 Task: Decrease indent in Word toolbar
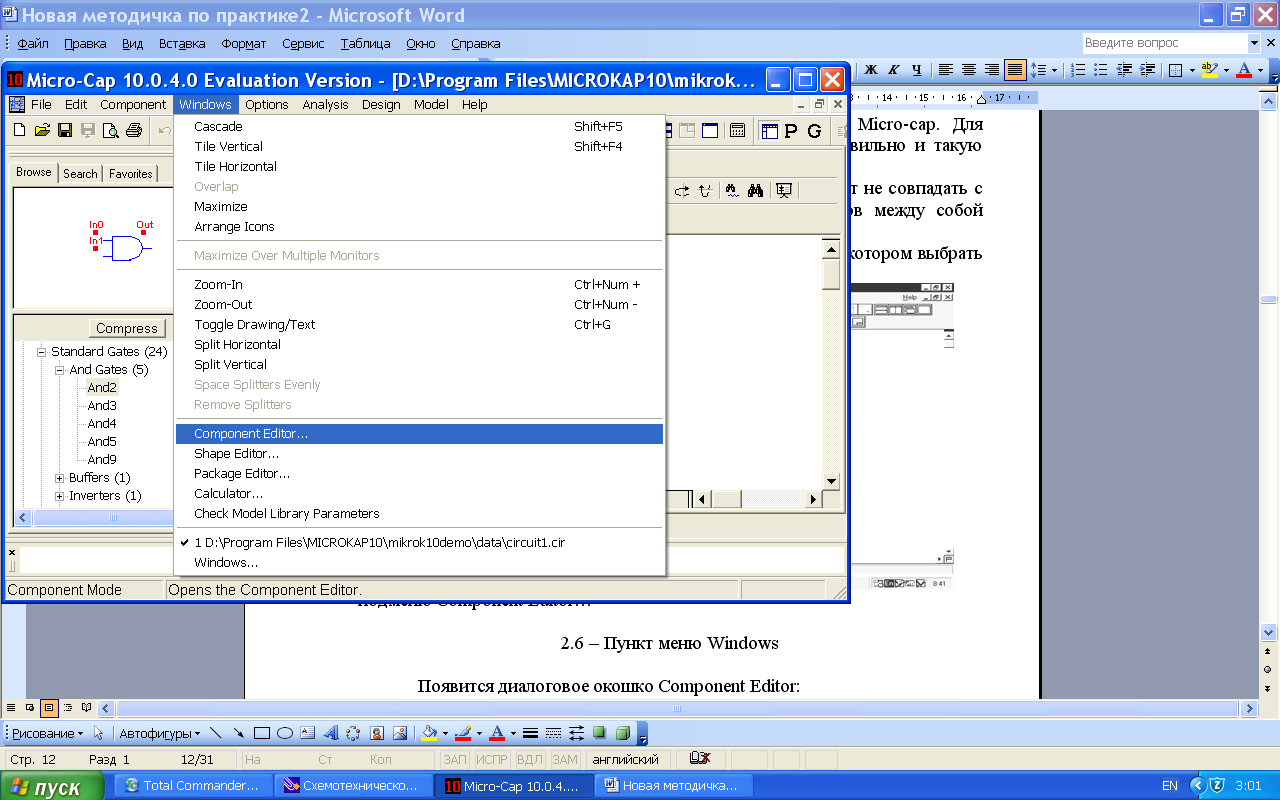1124,70
